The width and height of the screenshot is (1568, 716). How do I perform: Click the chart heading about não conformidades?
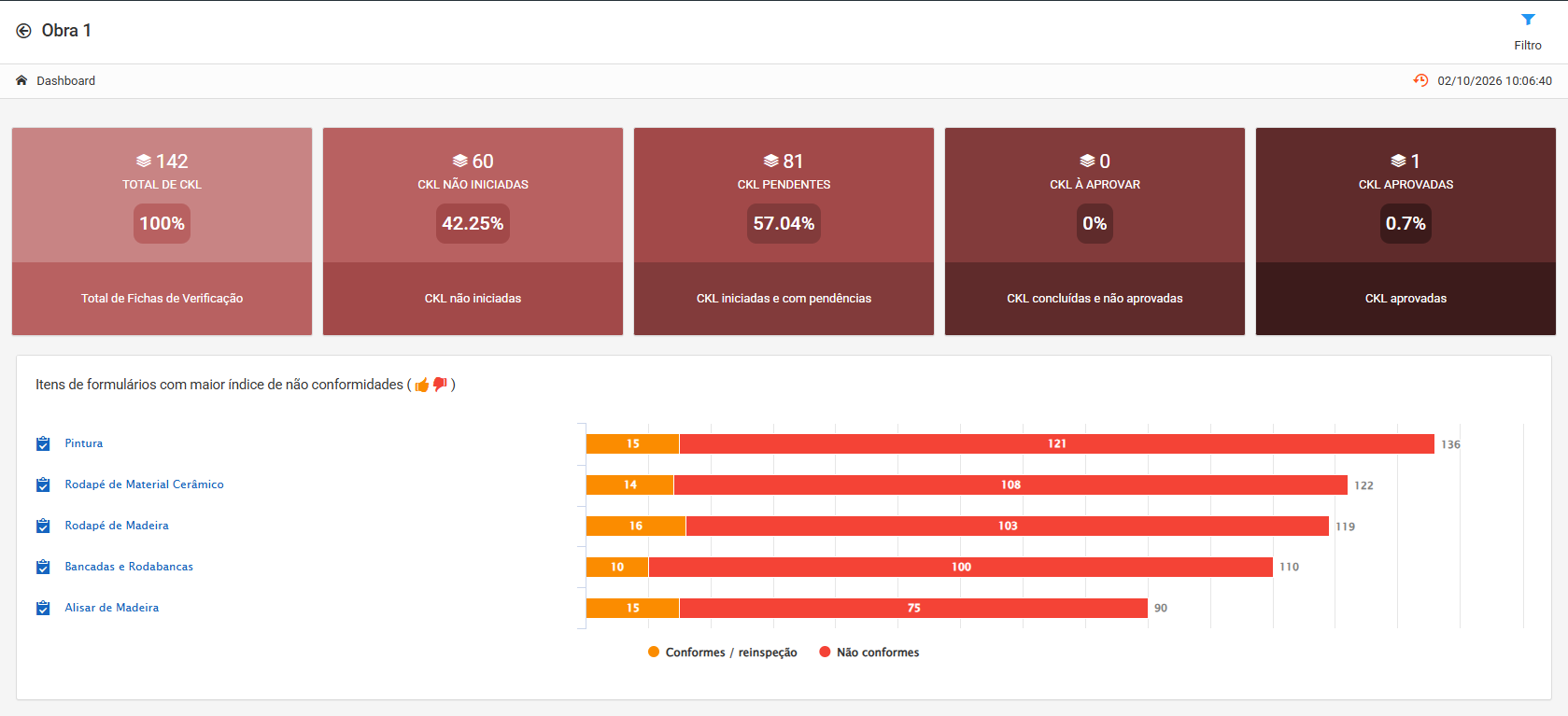coord(246,385)
